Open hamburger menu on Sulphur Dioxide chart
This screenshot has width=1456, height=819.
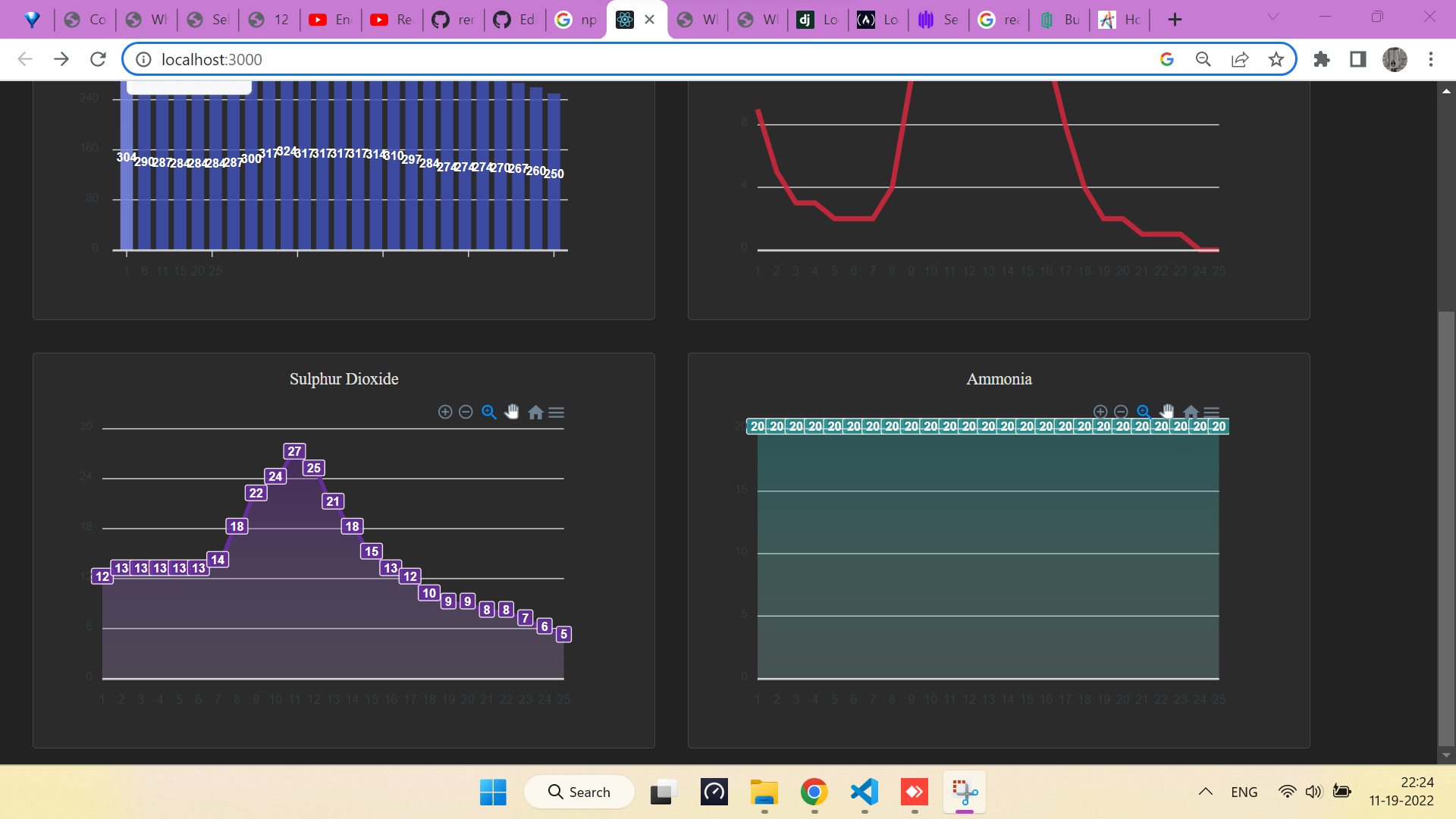557,412
